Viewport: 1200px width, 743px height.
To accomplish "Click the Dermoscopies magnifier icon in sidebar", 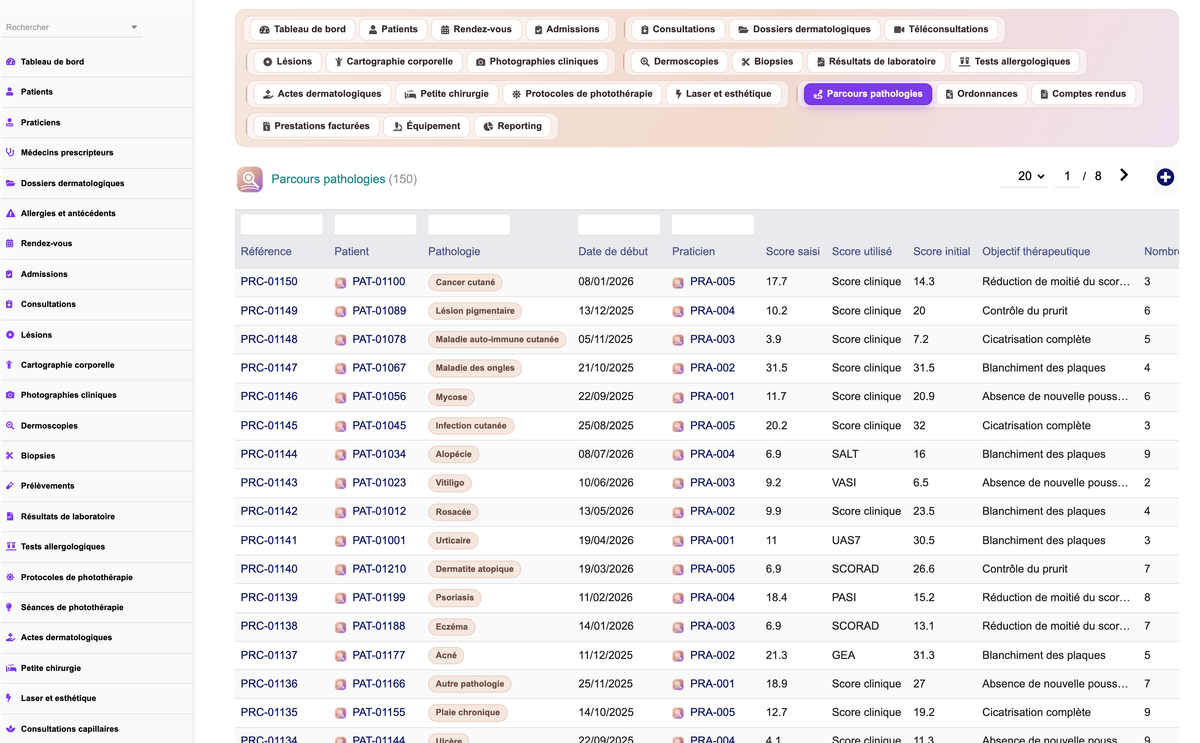I will pyautogui.click(x=11, y=426).
